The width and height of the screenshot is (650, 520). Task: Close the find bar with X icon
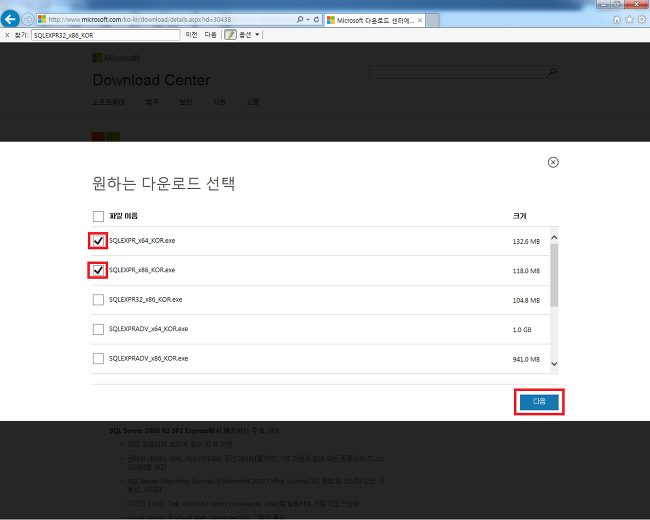pos(7,35)
